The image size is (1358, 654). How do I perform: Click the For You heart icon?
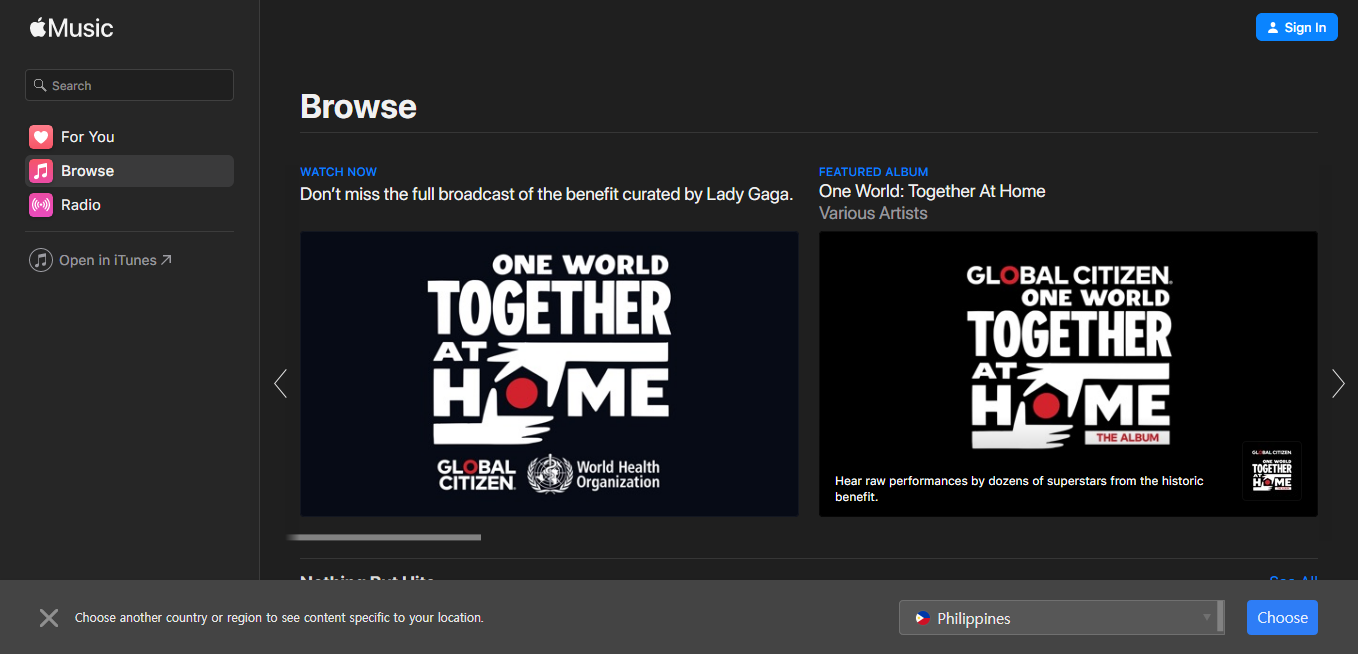point(41,137)
